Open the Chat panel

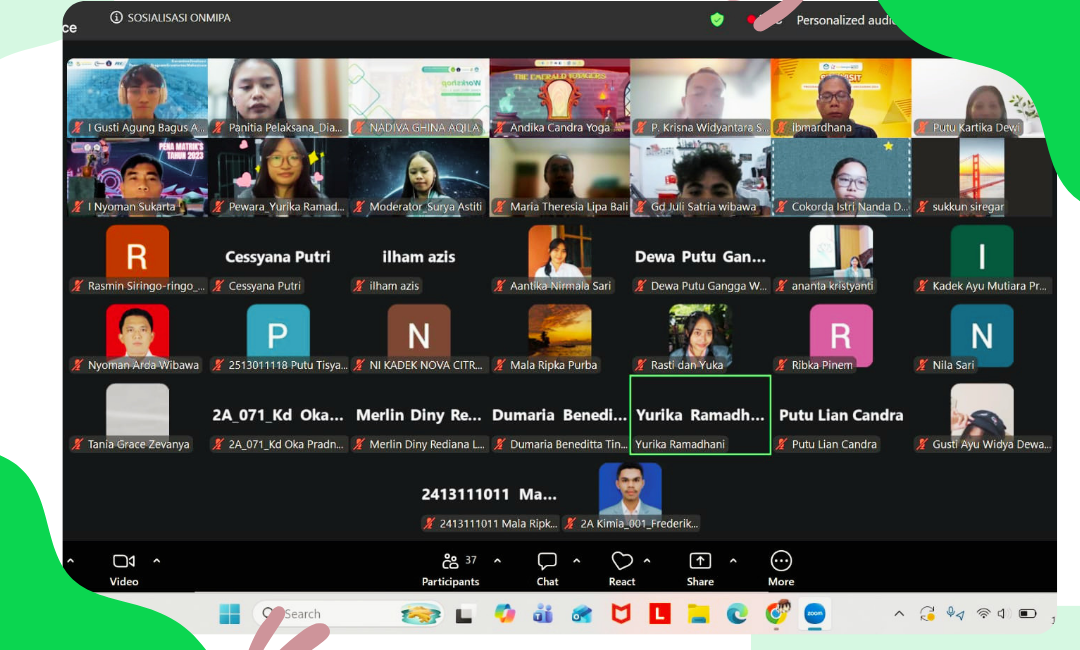(547, 568)
